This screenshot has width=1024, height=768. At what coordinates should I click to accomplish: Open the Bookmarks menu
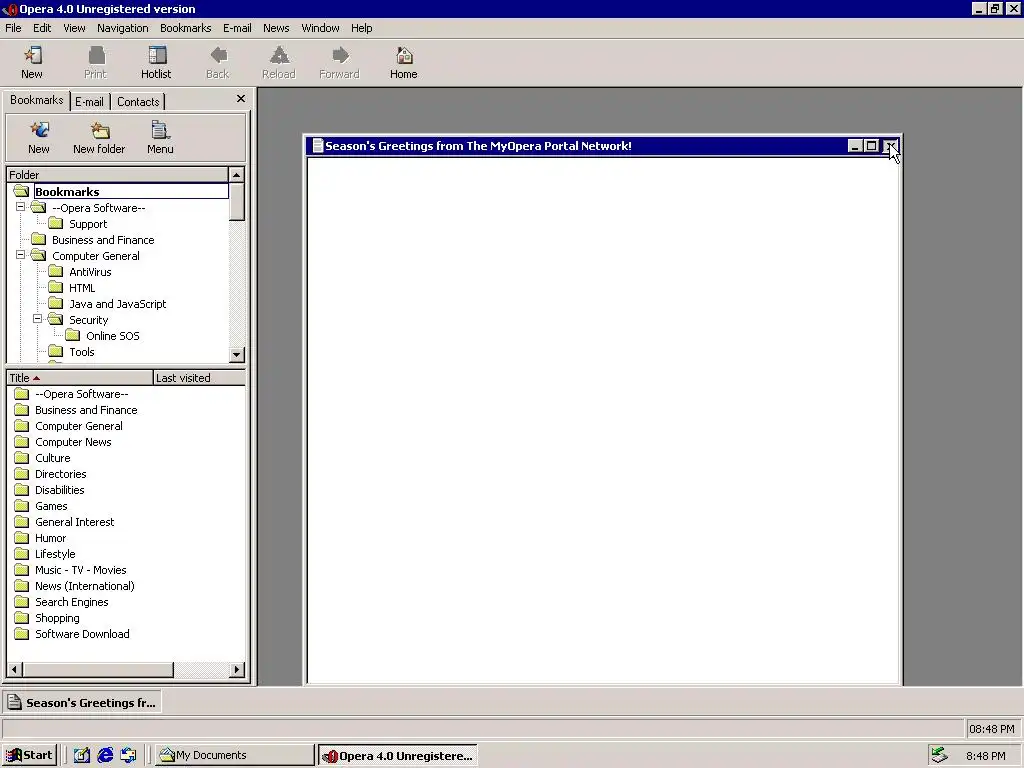pyautogui.click(x=185, y=28)
